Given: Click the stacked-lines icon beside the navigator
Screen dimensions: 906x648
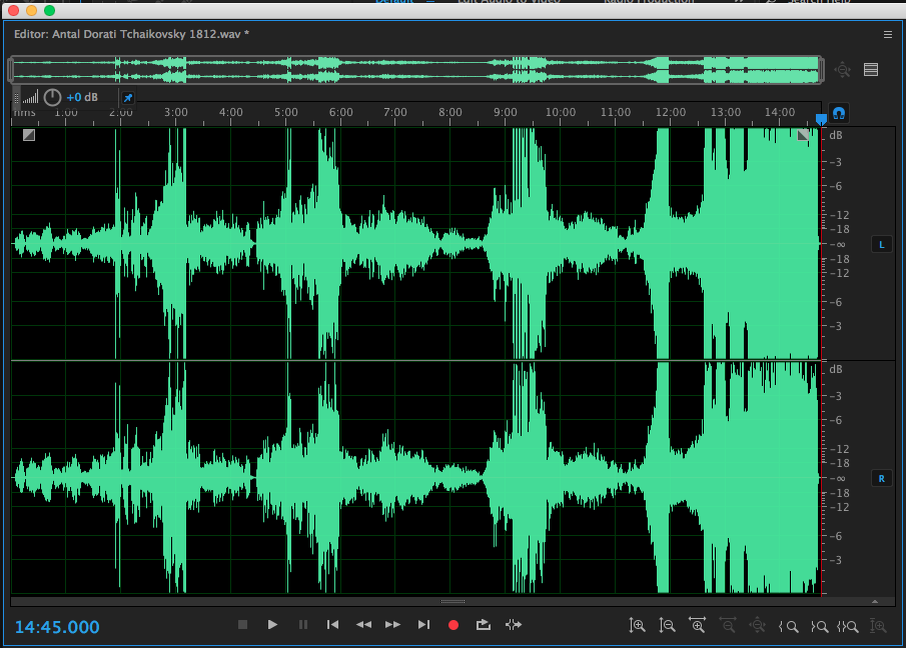Looking at the screenshot, I should click(871, 69).
